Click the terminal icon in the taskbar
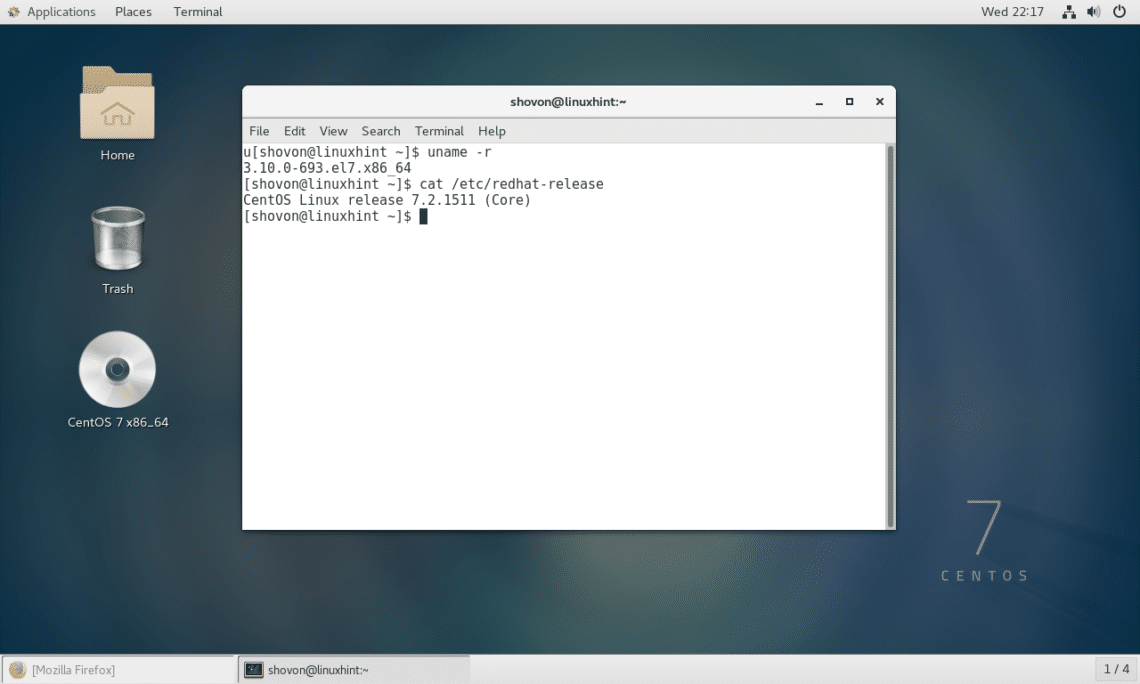1140x684 pixels. [253, 669]
